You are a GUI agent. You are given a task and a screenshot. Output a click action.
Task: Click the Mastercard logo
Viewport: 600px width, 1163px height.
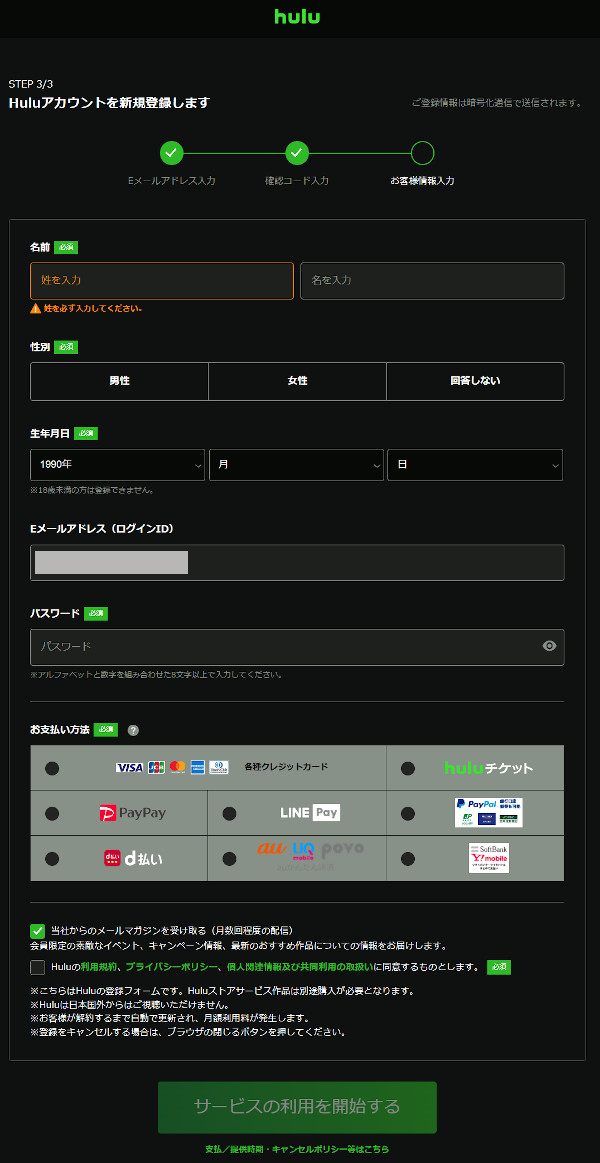pos(177,768)
